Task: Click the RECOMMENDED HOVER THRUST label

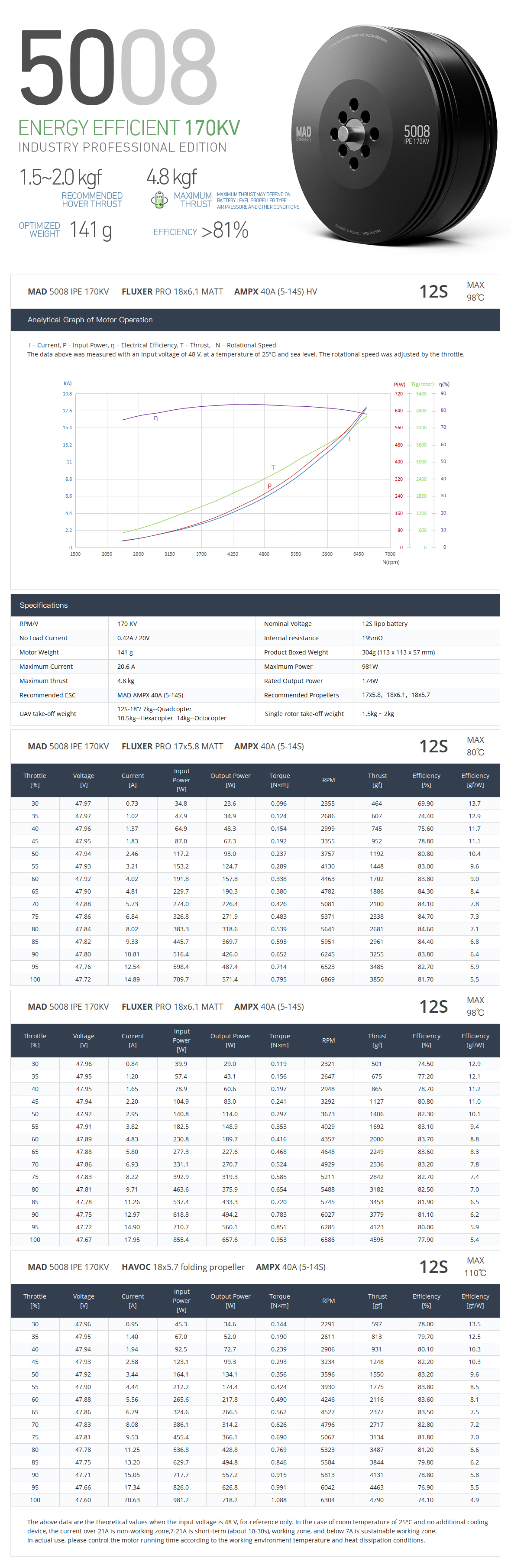Action: coord(92,200)
